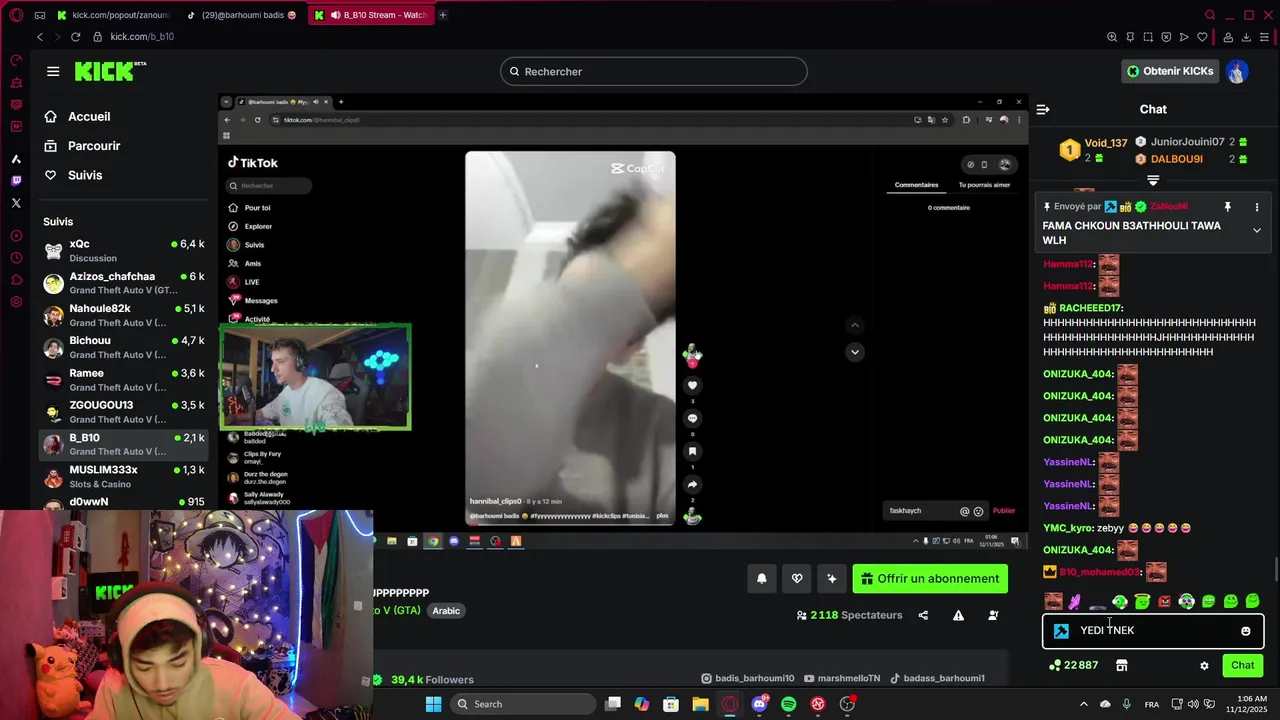Toggle stream notifications bell
Image resolution: width=1280 pixels, height=720 pixels.
point(762,578)
